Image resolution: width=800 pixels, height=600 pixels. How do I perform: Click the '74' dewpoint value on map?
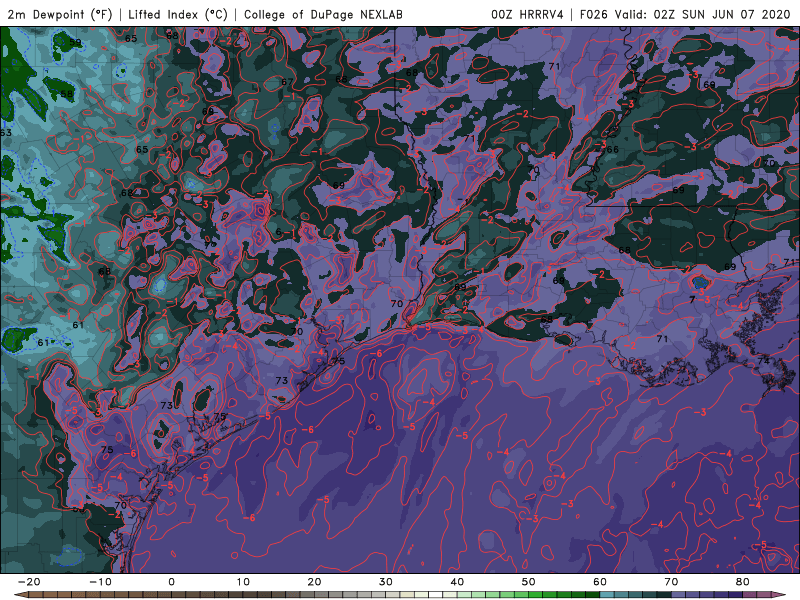tap(764, 361)
